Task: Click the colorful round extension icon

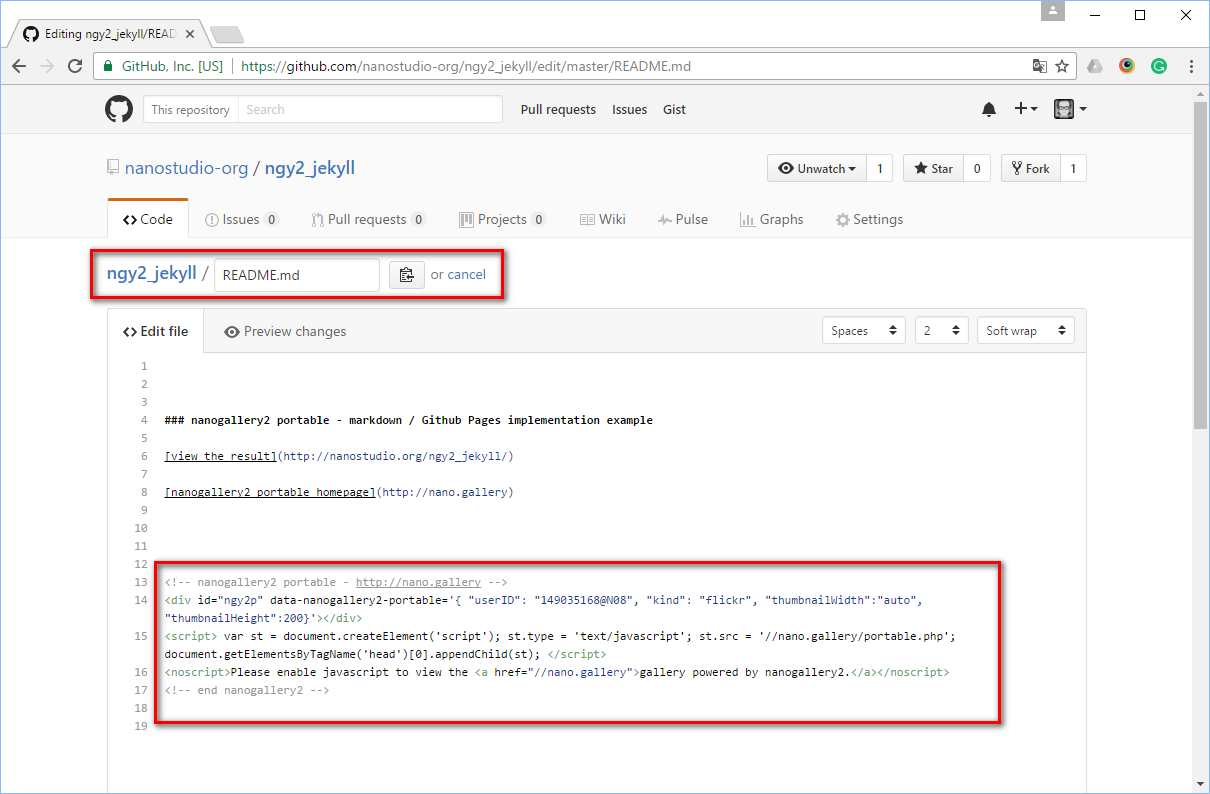Action: 1127,66
